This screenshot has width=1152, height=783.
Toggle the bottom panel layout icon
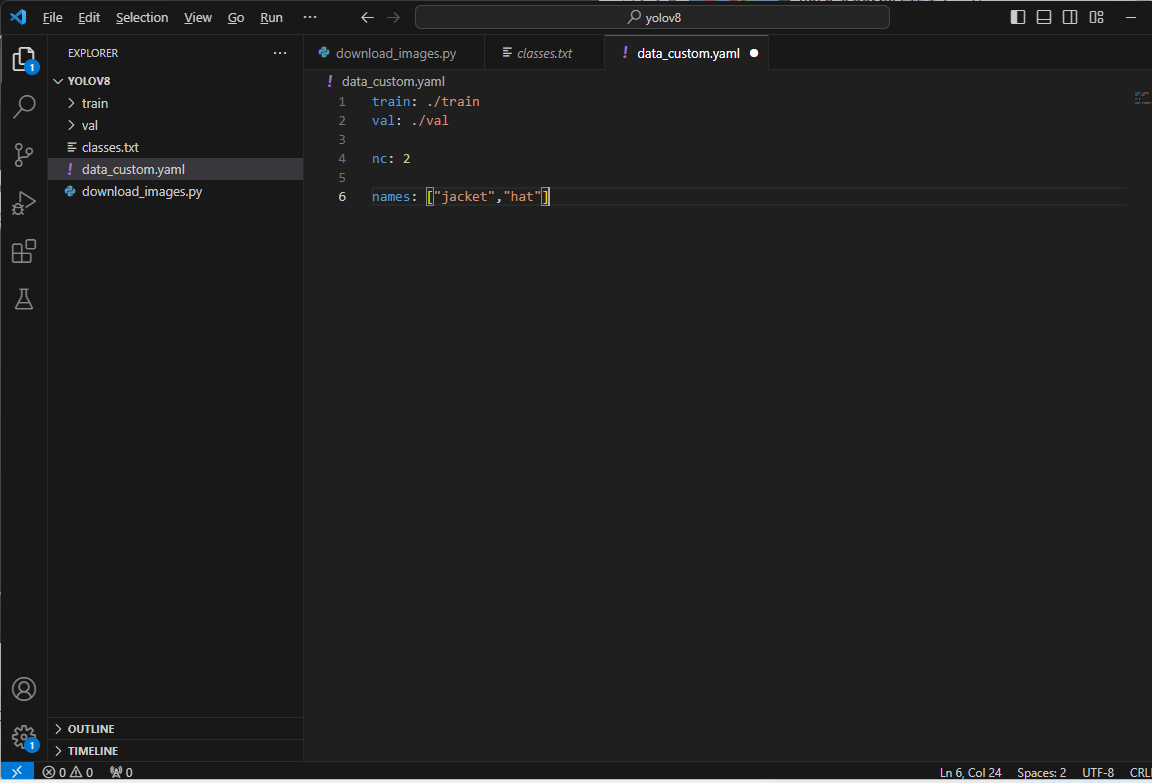click(x=1044, y=17)
